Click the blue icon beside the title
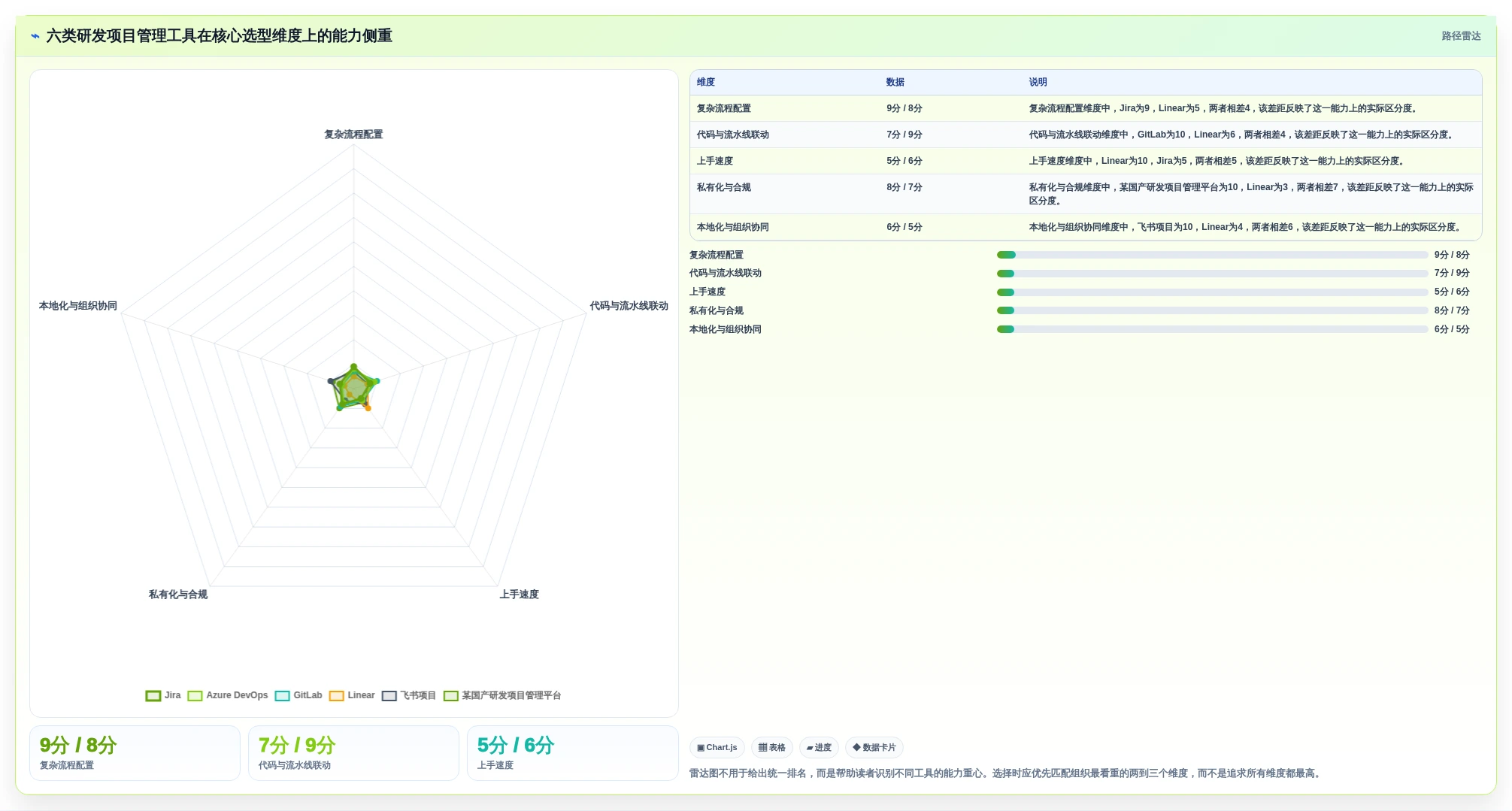The height and width of the screenshot is (811, 1512). [x=35, y=36]
